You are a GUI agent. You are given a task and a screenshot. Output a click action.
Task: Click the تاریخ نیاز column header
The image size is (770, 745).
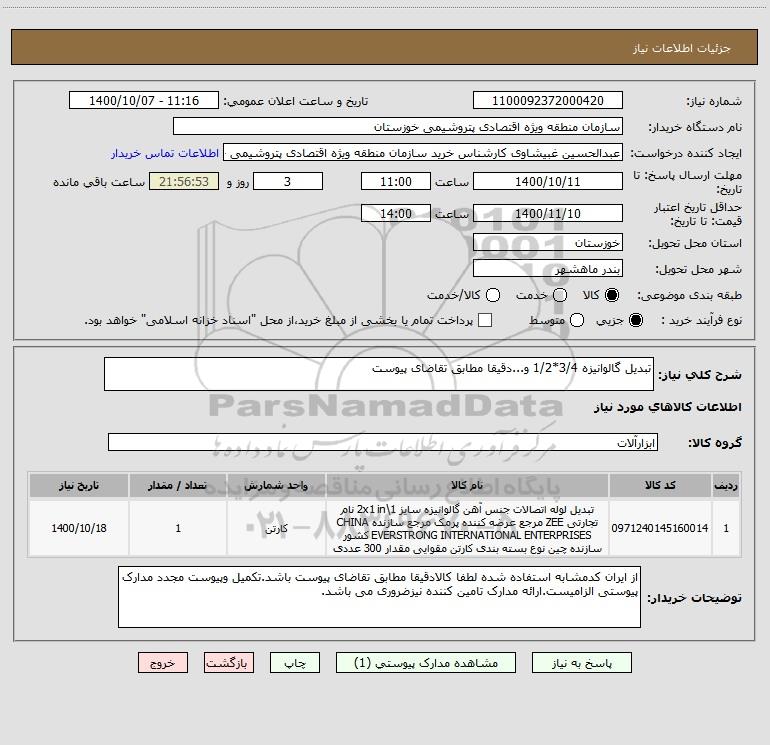click(79, 486)
